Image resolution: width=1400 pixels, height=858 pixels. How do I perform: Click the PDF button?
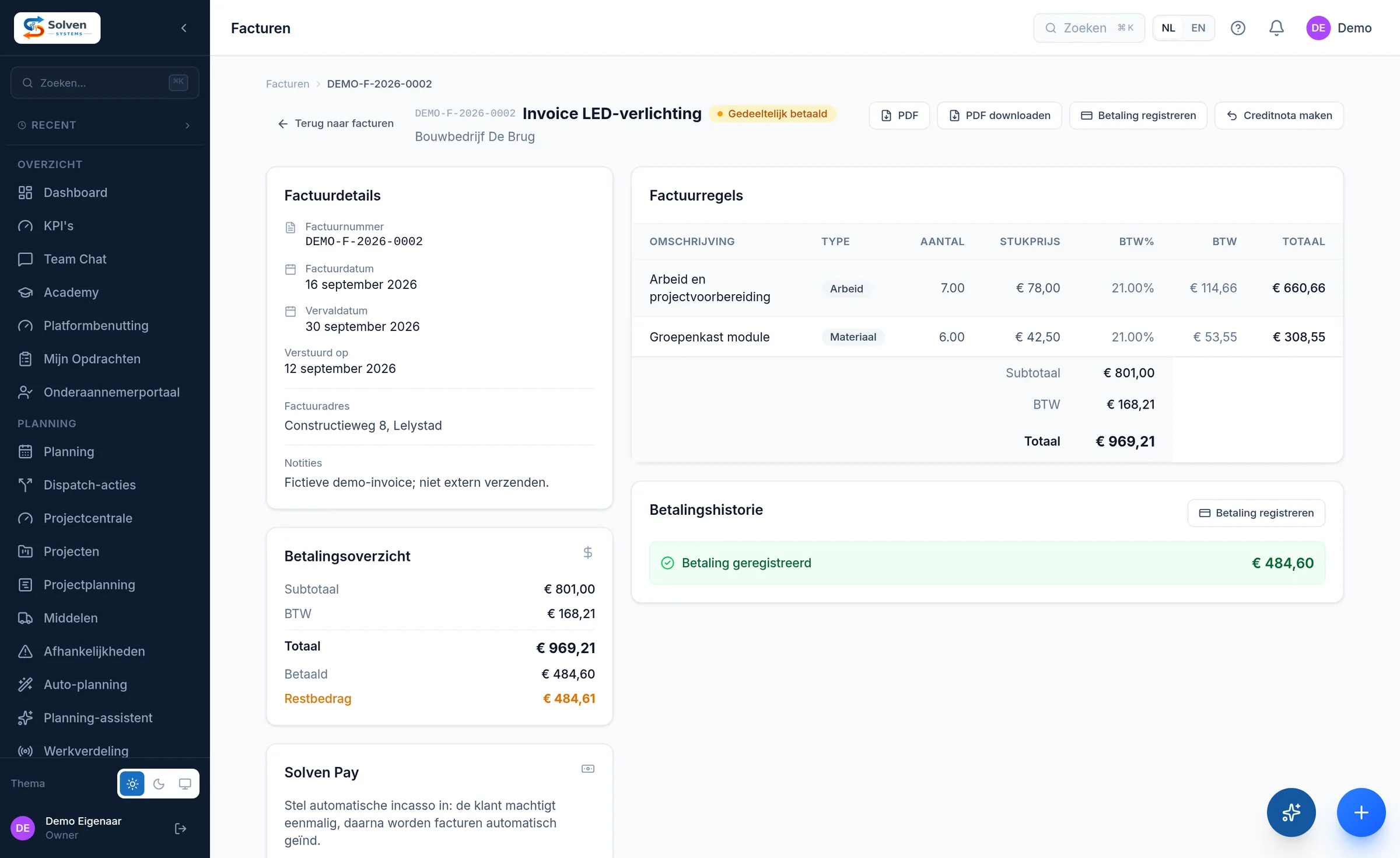click(x=899, y=116)
